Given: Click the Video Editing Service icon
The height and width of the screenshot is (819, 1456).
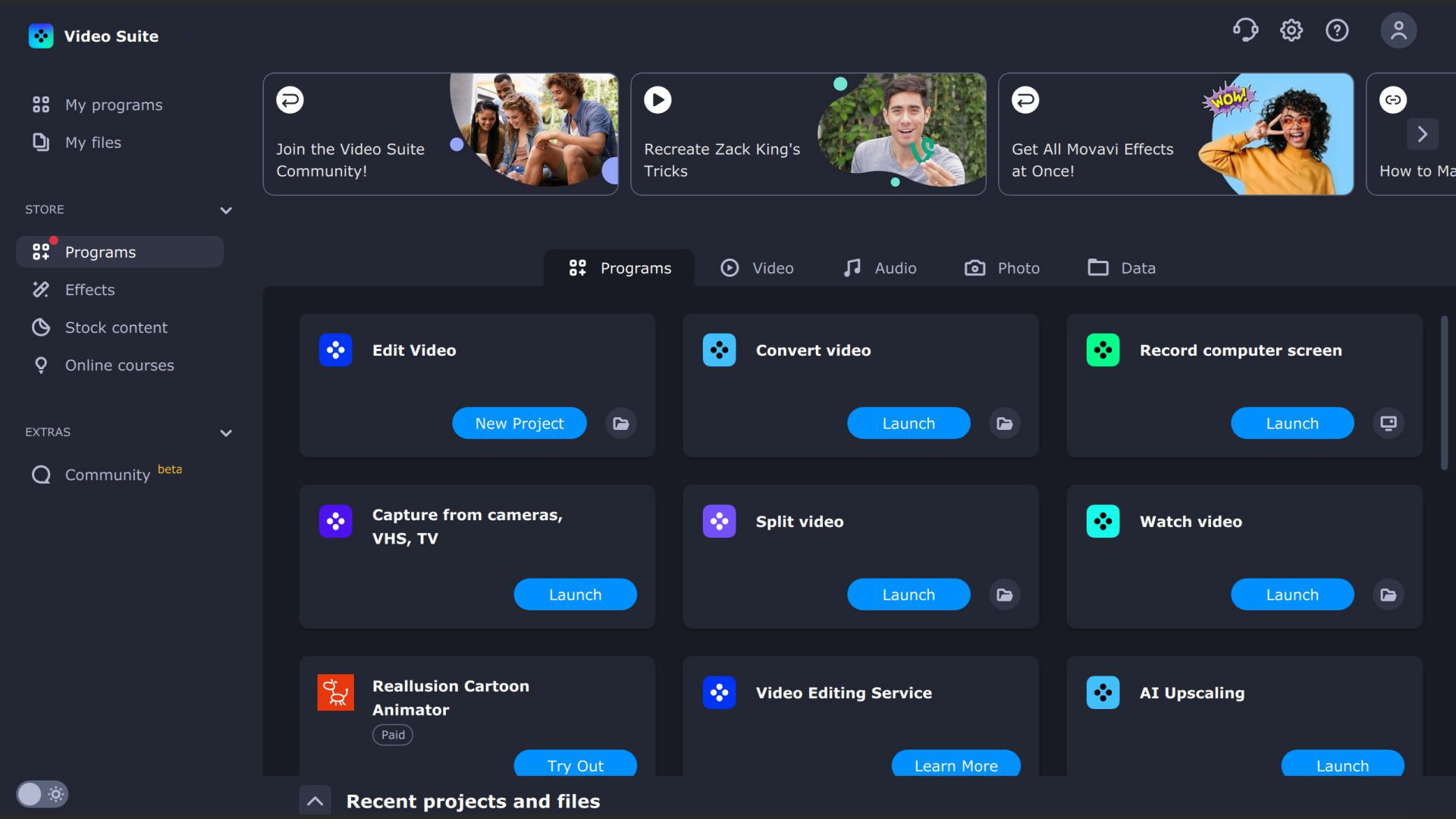Looking at the screenshot, I should pyautogui.click(x=719, y=692).
